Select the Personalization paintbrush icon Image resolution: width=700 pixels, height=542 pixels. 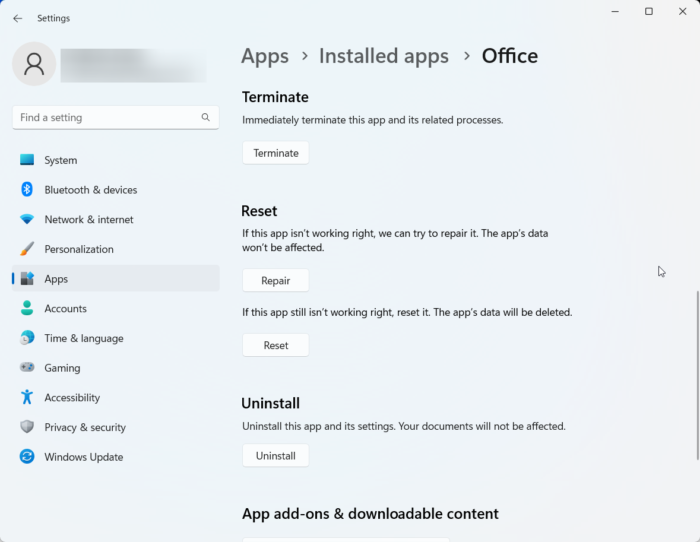pyautogui.click(x=27, y=249)
